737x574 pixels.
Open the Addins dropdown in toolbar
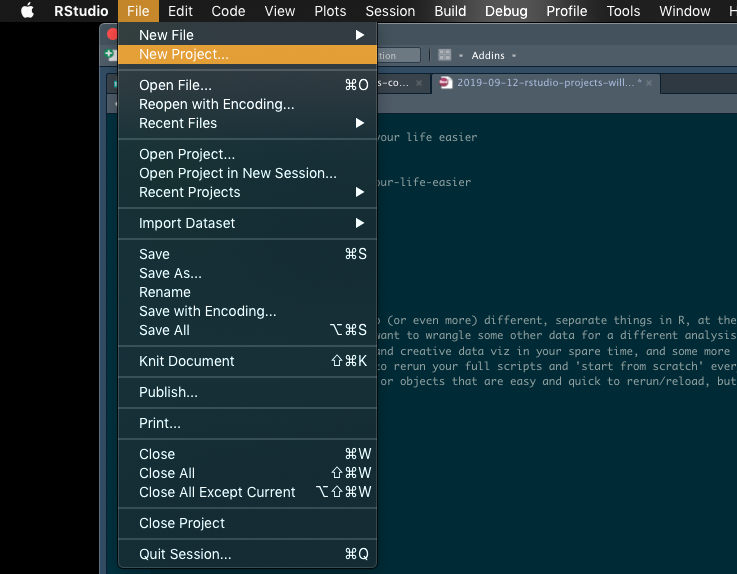click(493, 55)
